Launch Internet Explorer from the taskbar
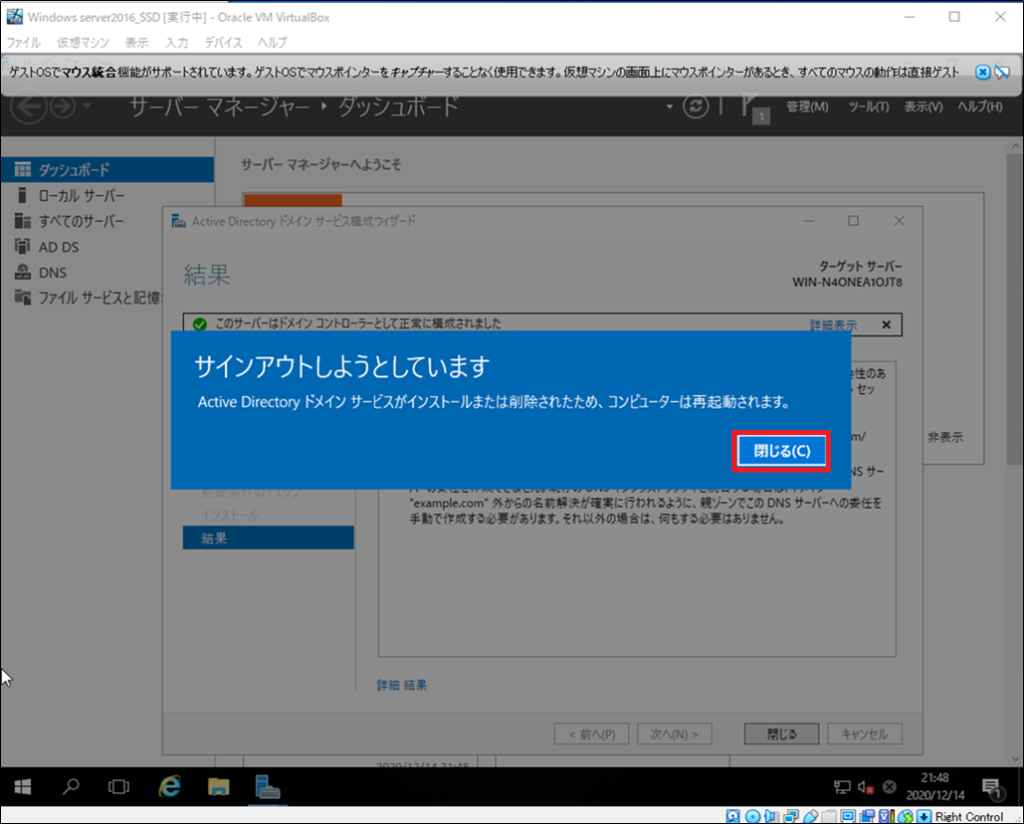Screen dimensions: 1024x824 [x=170, y=787]
